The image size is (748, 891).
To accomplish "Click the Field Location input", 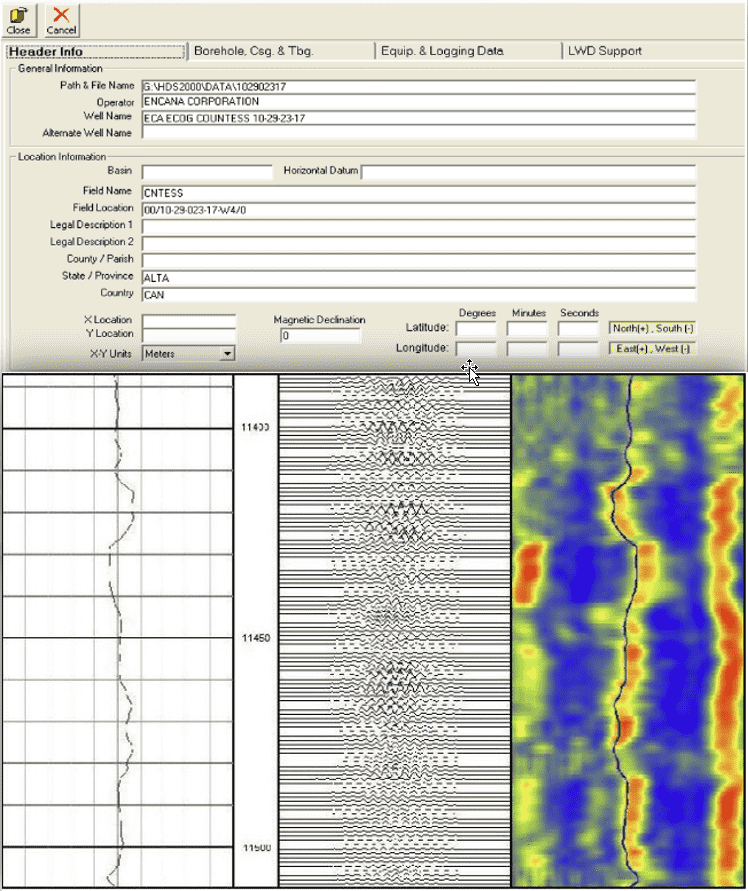I will (x=418, y=209).
